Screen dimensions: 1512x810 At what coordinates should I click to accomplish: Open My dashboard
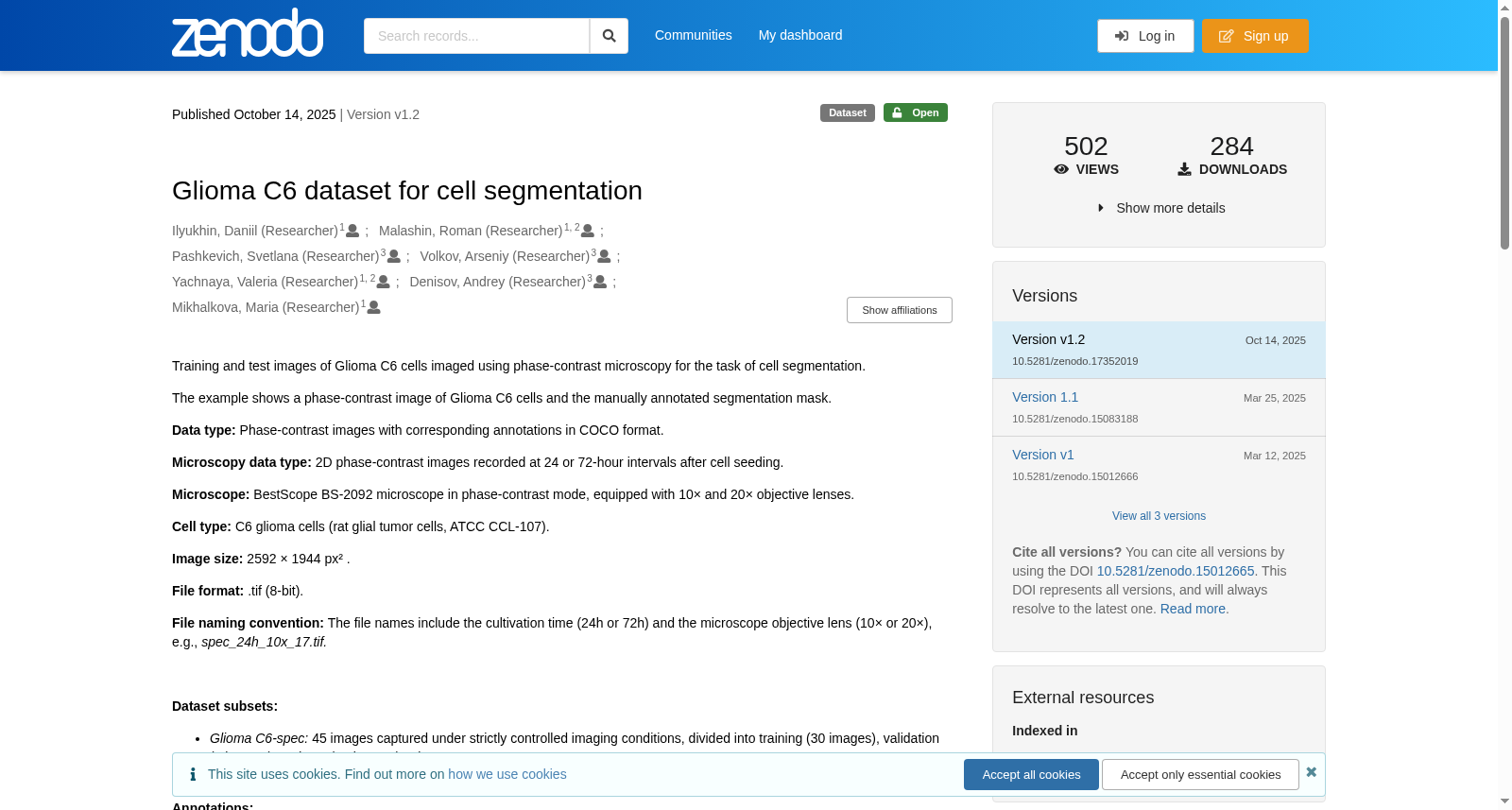point(800,35)
